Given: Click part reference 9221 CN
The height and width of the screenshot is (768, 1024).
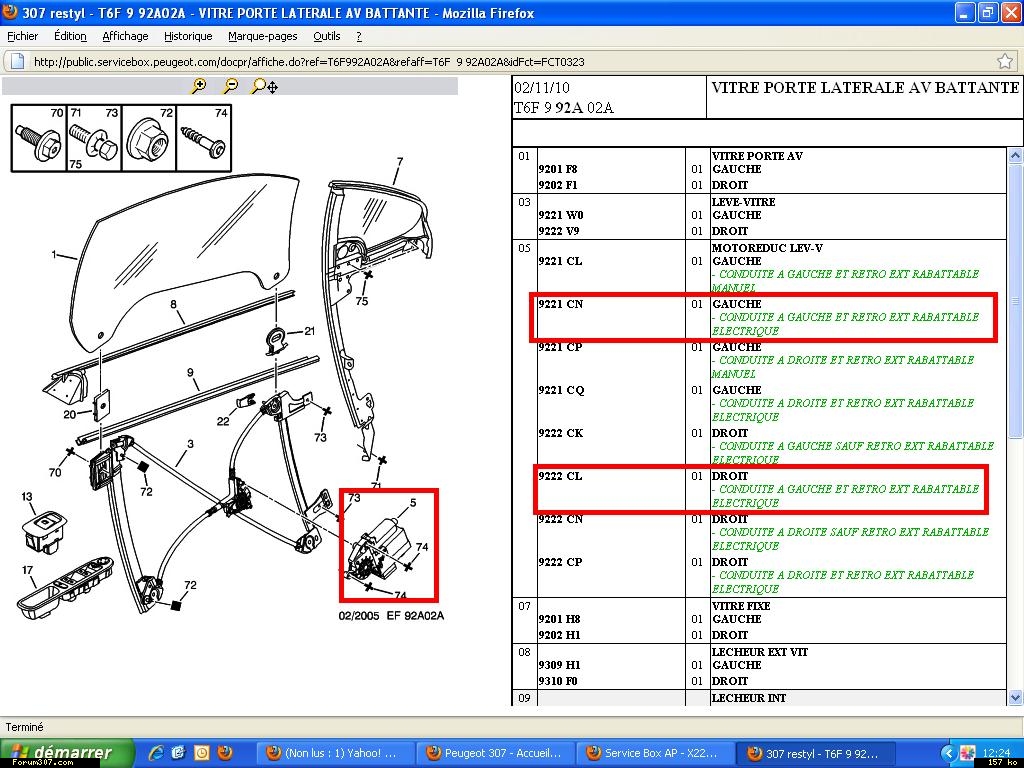Looking at the screenshot, I should 560,304.
